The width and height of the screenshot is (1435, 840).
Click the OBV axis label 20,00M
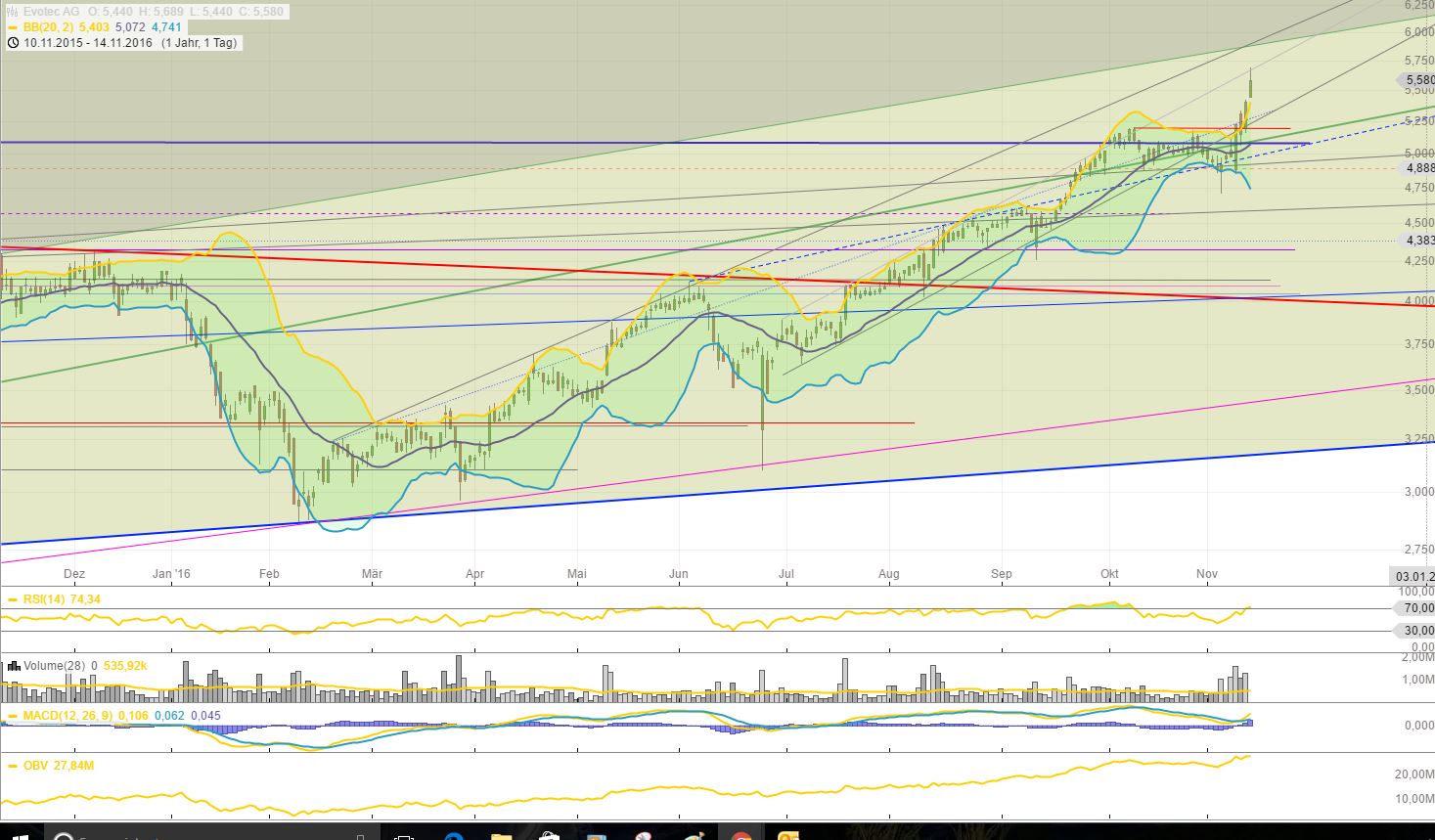(x=1416, y=774)
